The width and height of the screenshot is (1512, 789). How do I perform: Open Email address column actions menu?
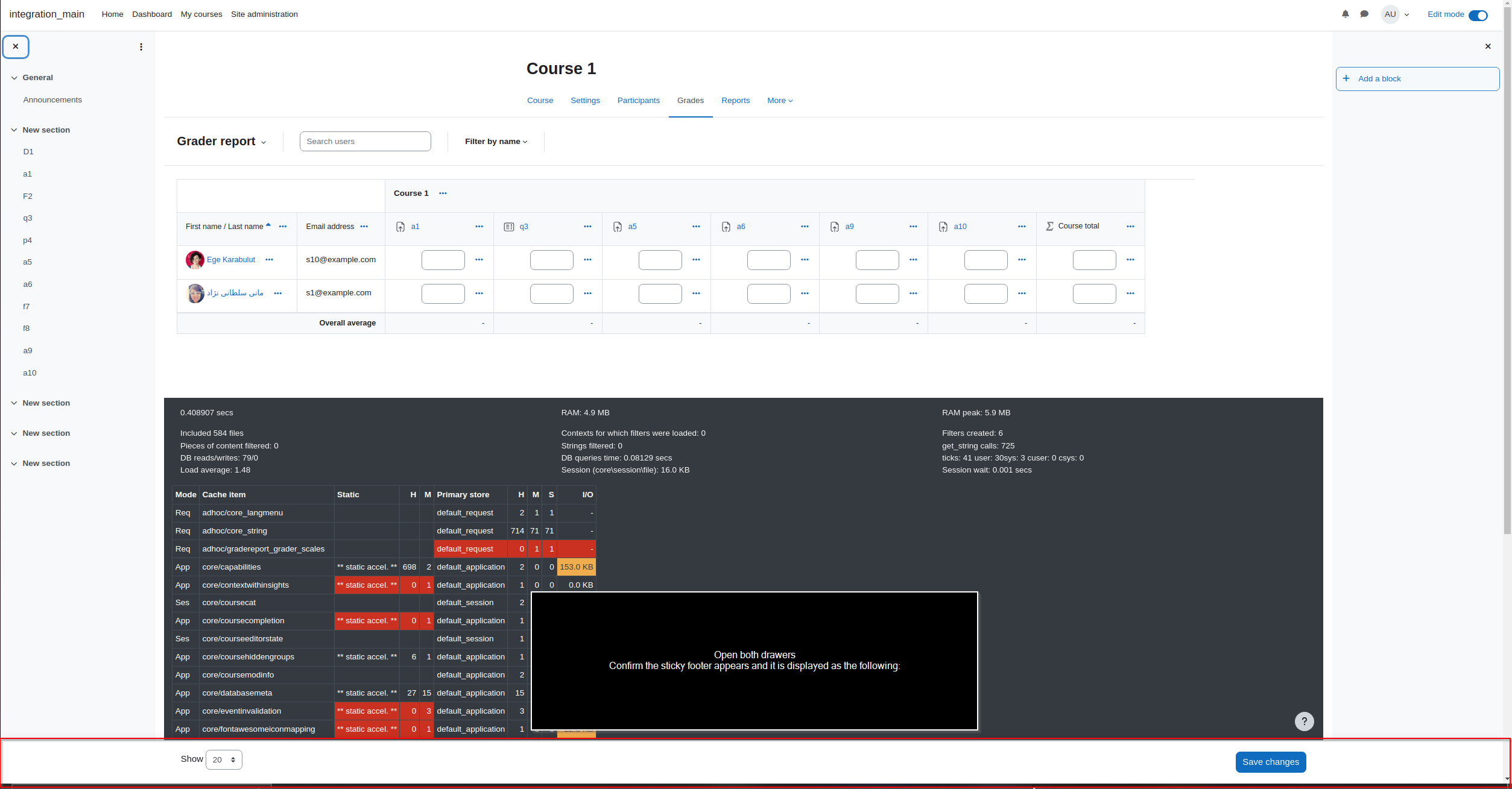coord(364,227)
